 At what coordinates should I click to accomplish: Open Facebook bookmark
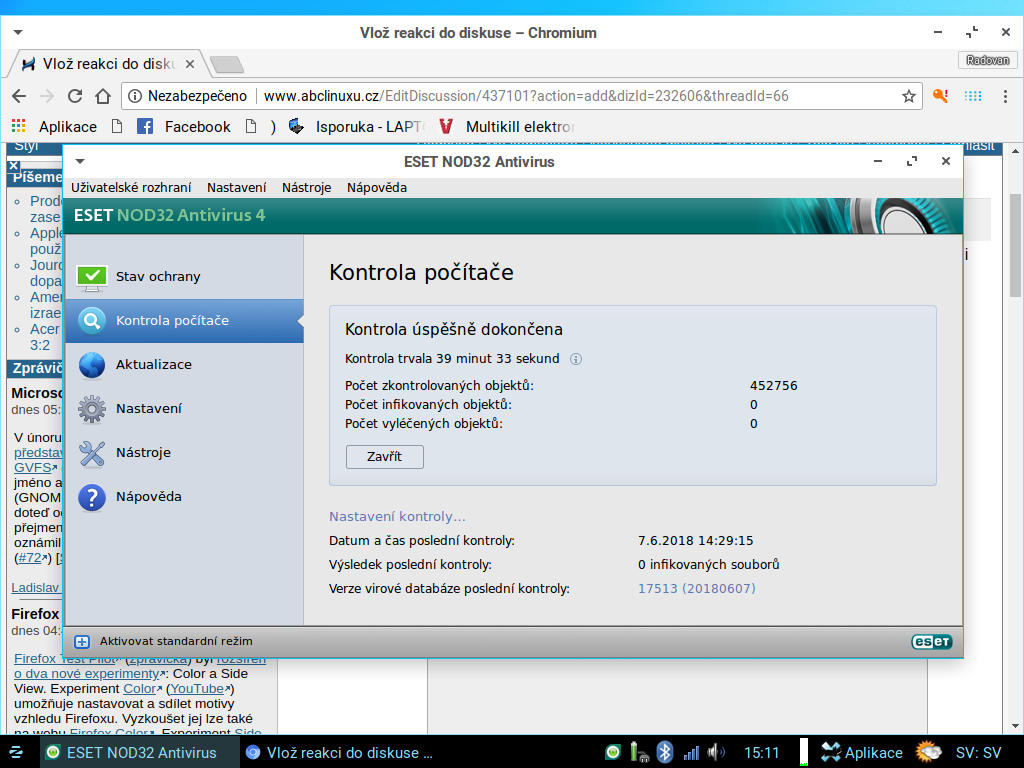click(184, 127)
